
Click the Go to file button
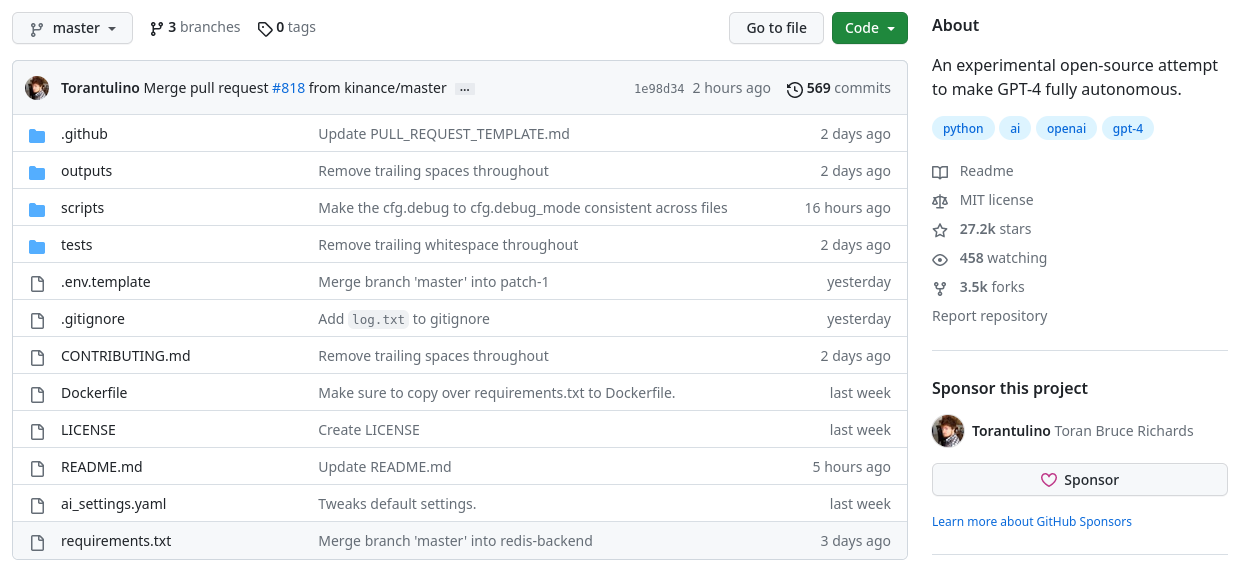[x=776, y=28]
